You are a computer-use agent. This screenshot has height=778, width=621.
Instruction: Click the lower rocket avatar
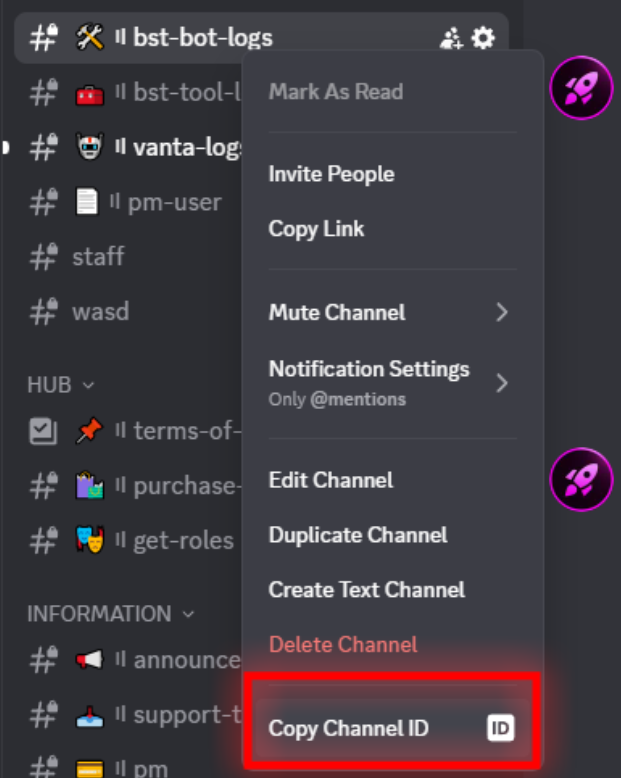pos(581,480)
